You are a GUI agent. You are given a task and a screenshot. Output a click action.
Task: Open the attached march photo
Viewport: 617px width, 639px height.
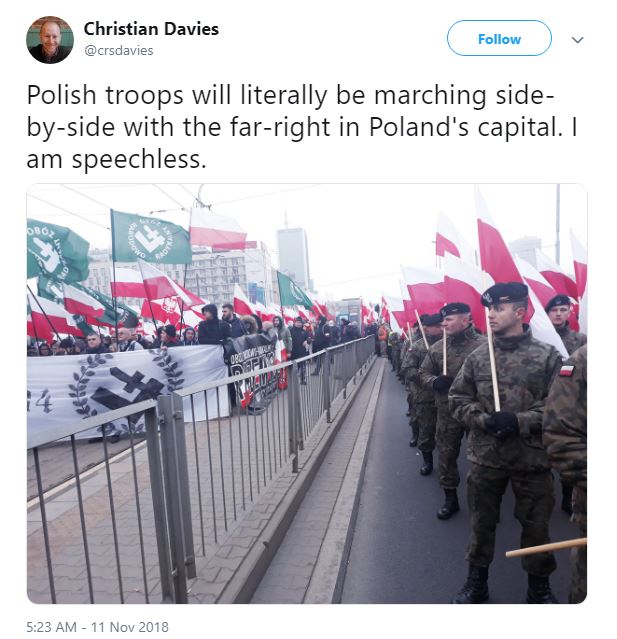[x=307, y=393]
